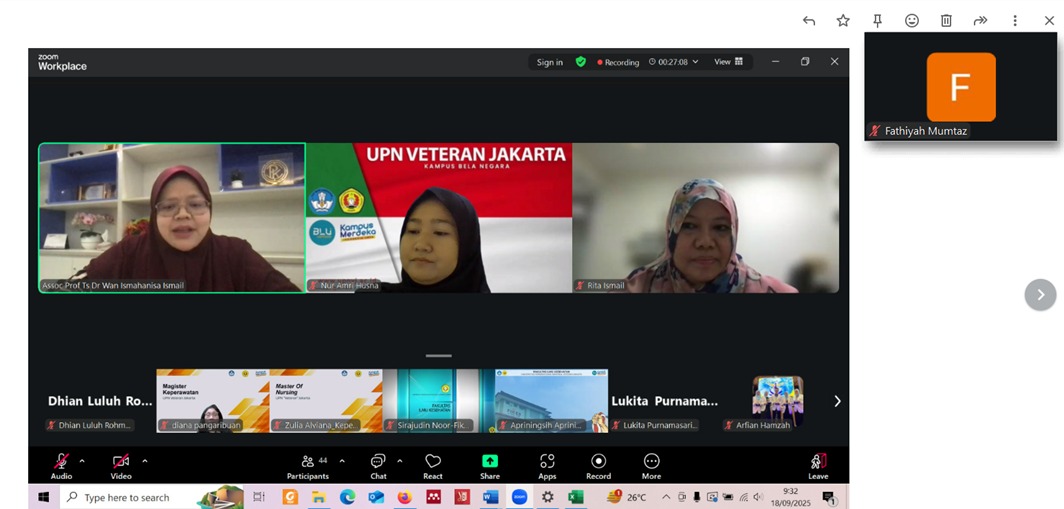Screen dimensions: 1064x509
Task: Click the trash delete icon
Action: point(946,20)
